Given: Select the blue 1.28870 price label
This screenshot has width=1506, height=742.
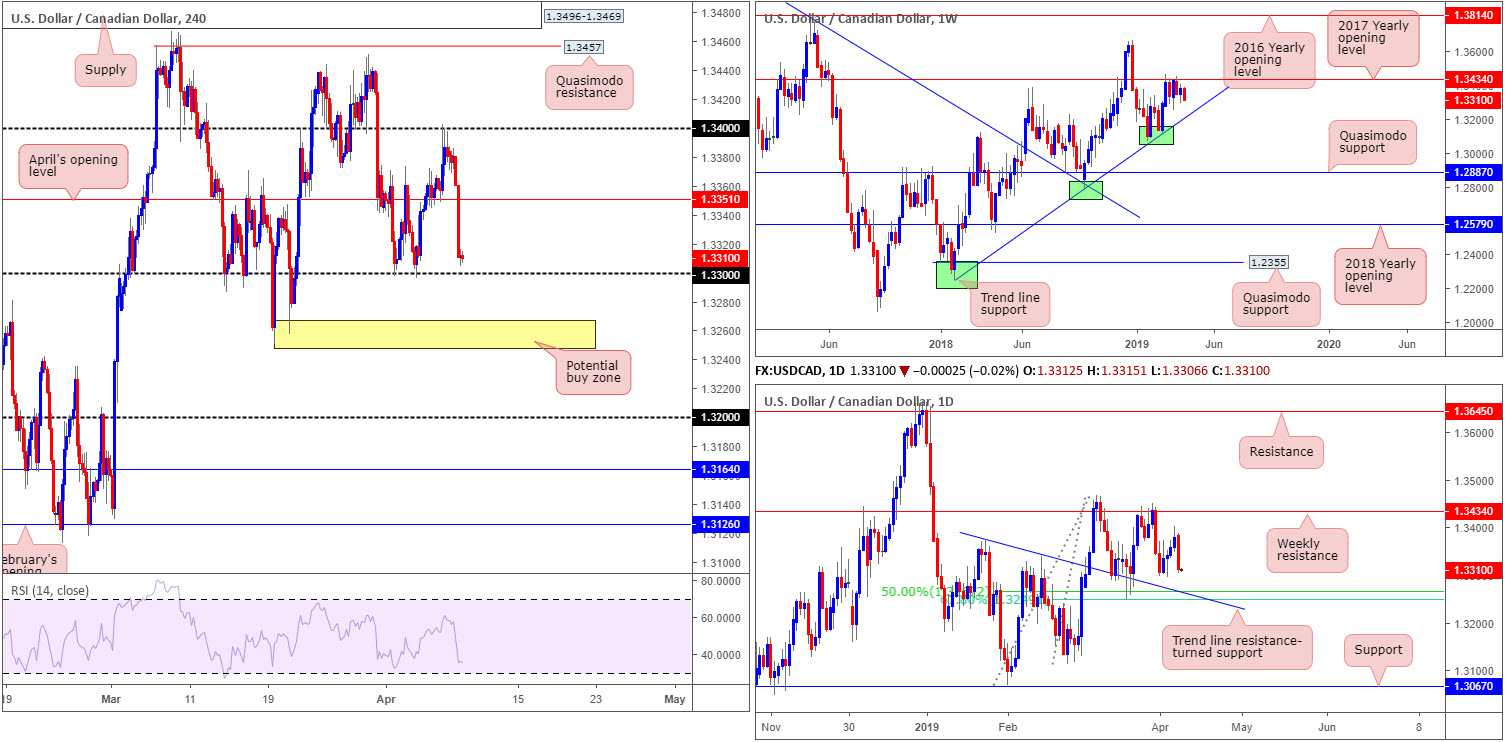Looking at the screenshot, I should [x=1476, y=172].
